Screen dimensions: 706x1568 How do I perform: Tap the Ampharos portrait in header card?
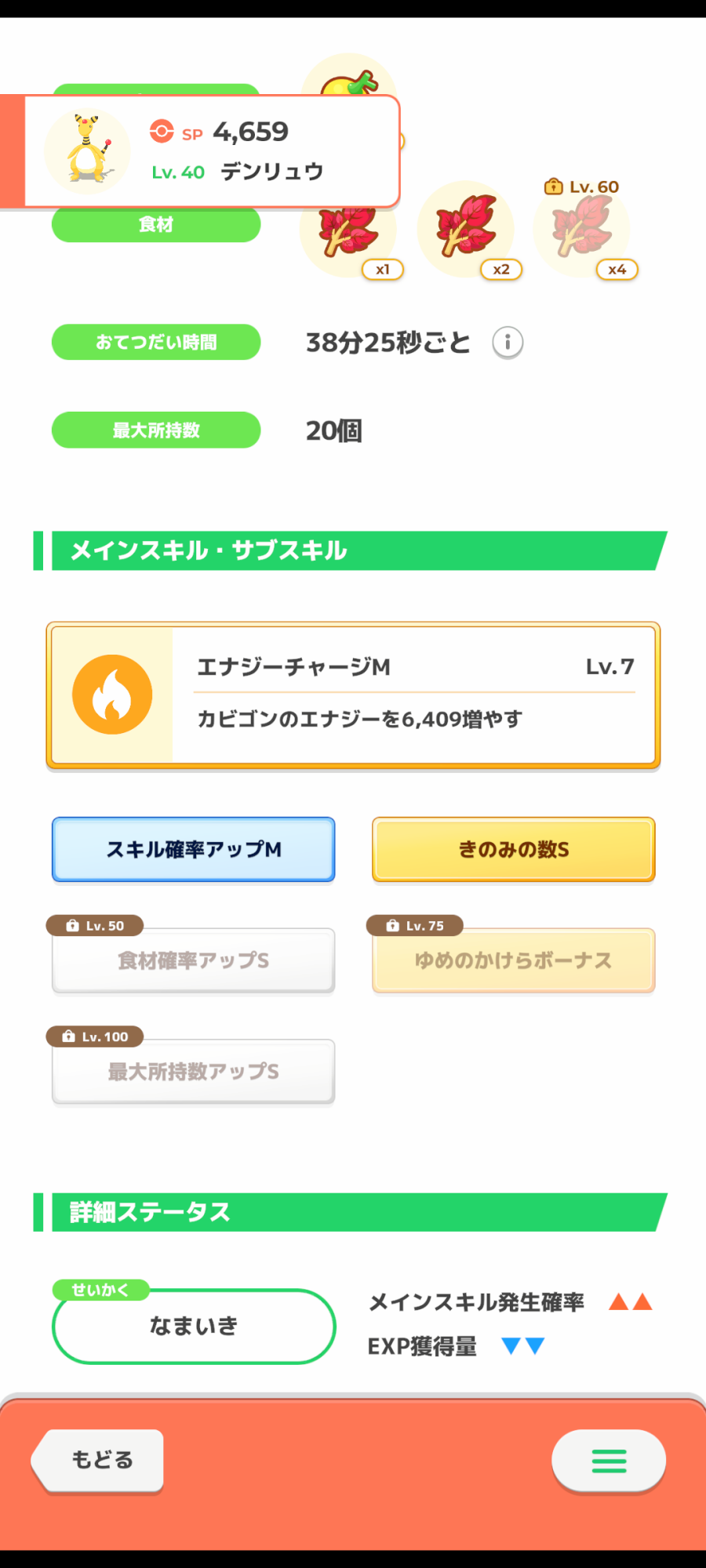click(x=87, y=151)
